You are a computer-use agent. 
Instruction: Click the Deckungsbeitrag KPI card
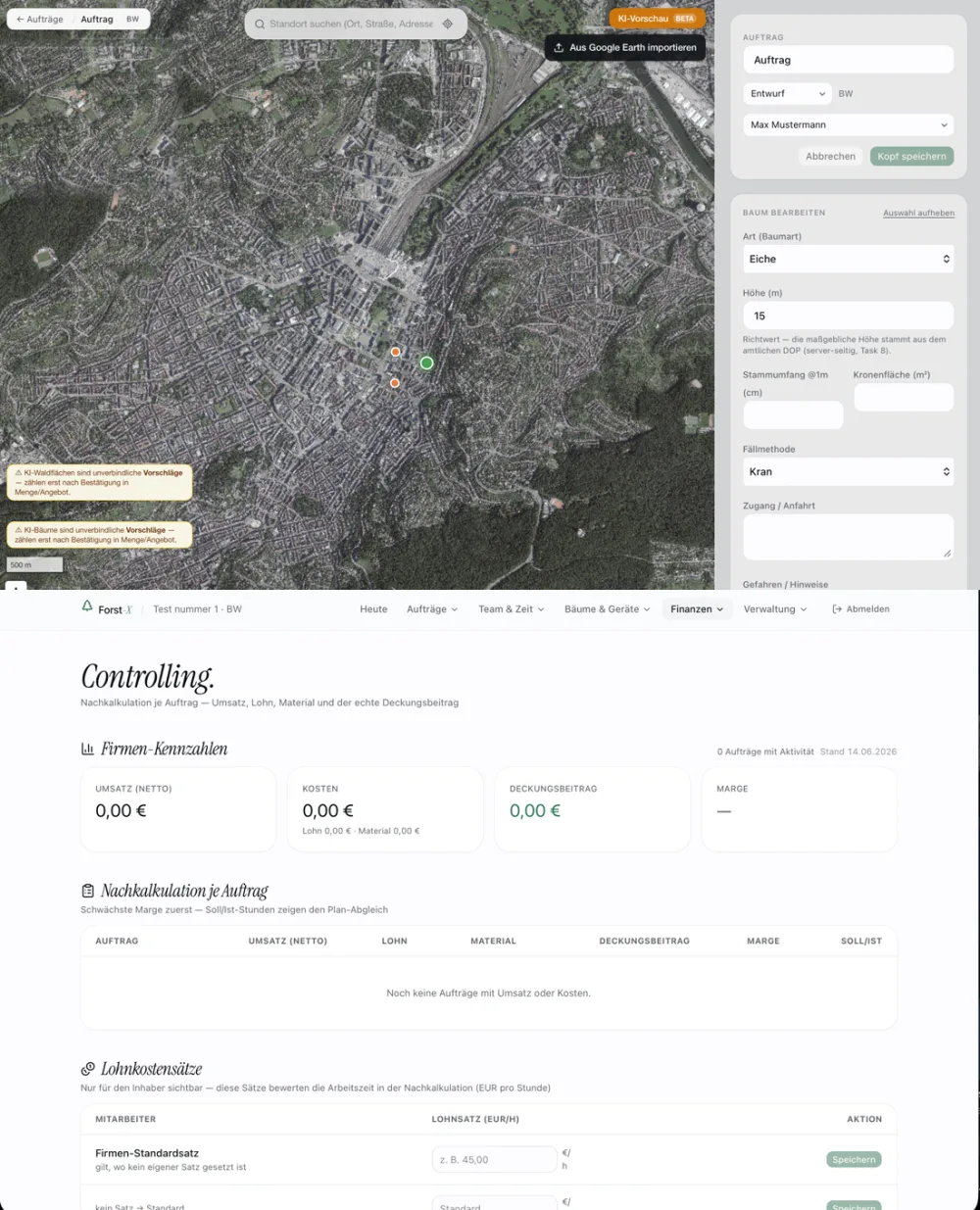coord(592,809)
